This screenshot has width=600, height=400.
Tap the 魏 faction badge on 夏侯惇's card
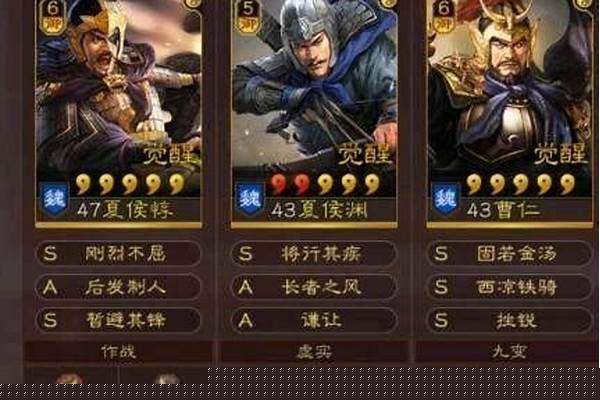[54, 199]
